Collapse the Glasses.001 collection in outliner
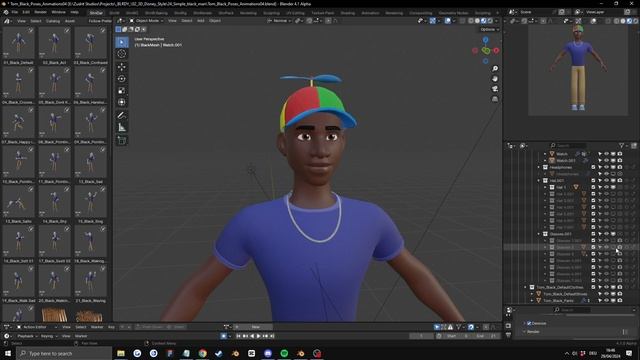Viewport: 640px width, 360px height. [x=539, y=234]
